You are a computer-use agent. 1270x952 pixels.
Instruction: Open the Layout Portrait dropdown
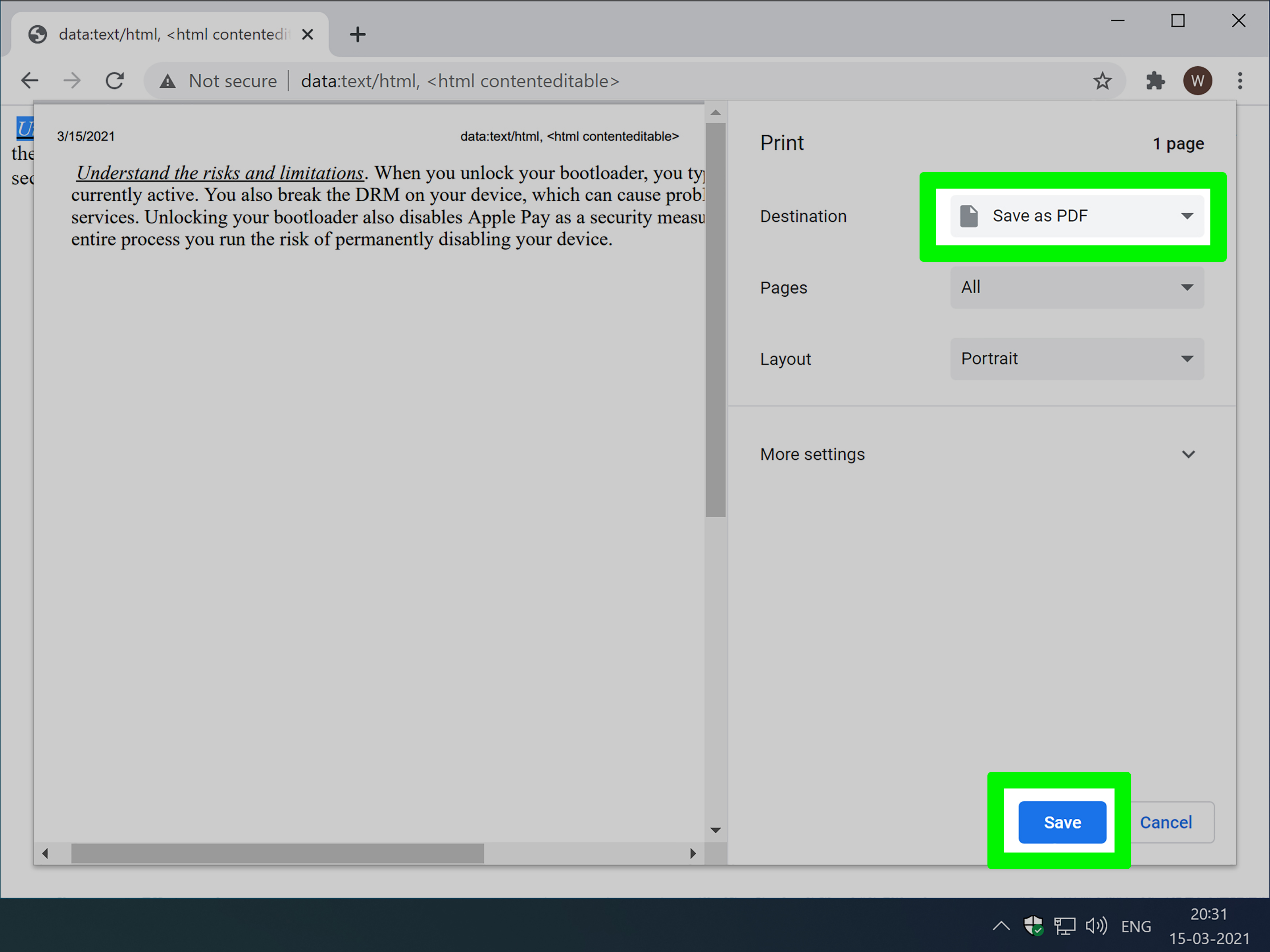1076,359
